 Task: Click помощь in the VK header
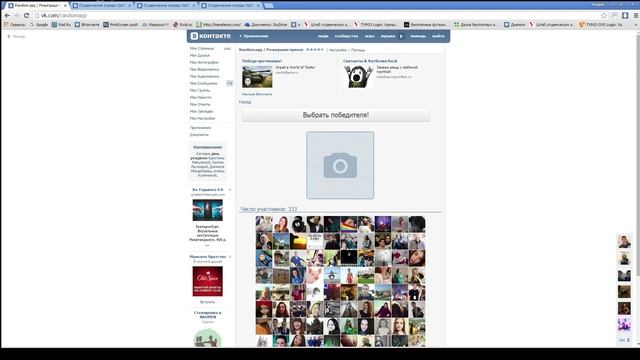(418, 36)
